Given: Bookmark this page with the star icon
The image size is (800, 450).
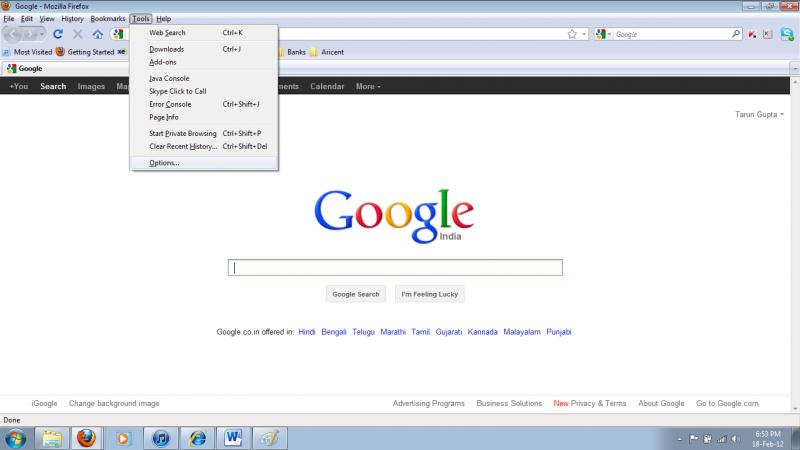Looking at the screenshot, I should 572,34.
